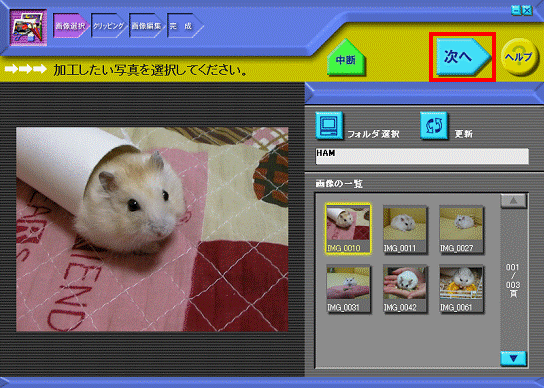Click the application logo icon
544x388 pixels.
point(28,28)
